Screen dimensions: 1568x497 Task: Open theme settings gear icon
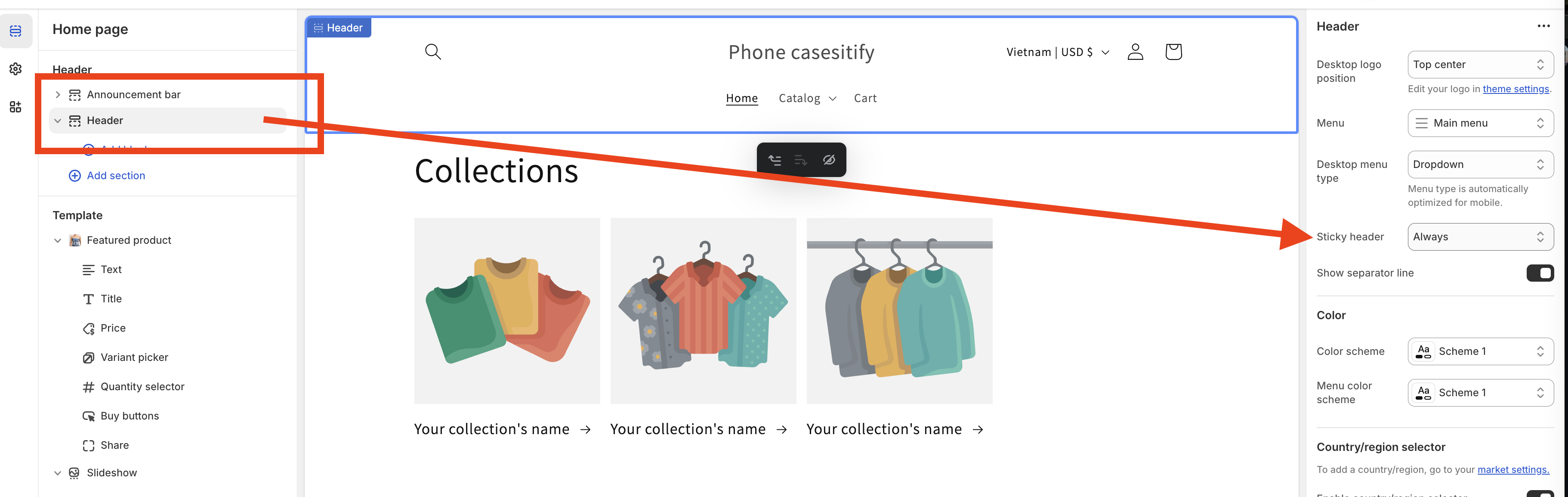click(16, 69)
